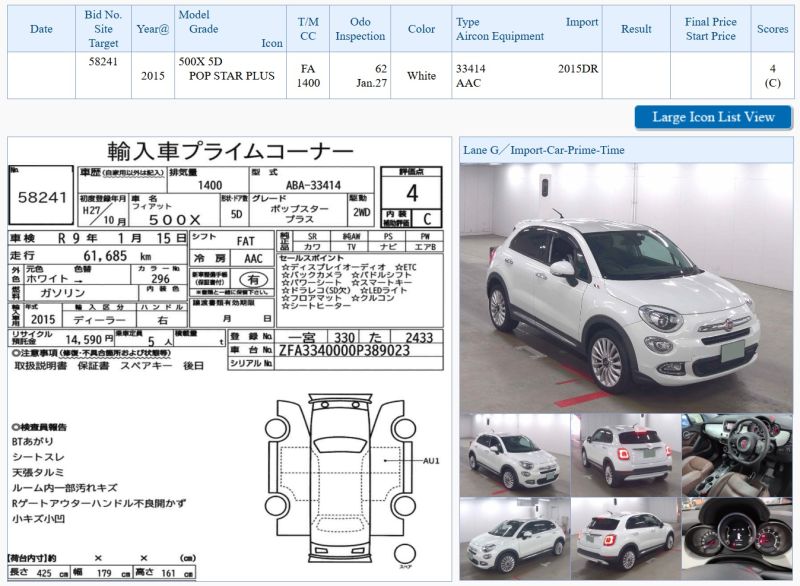Click the ABA-33414 model type
The width and height of the screenshot is (800, 586).
(313, 185)
